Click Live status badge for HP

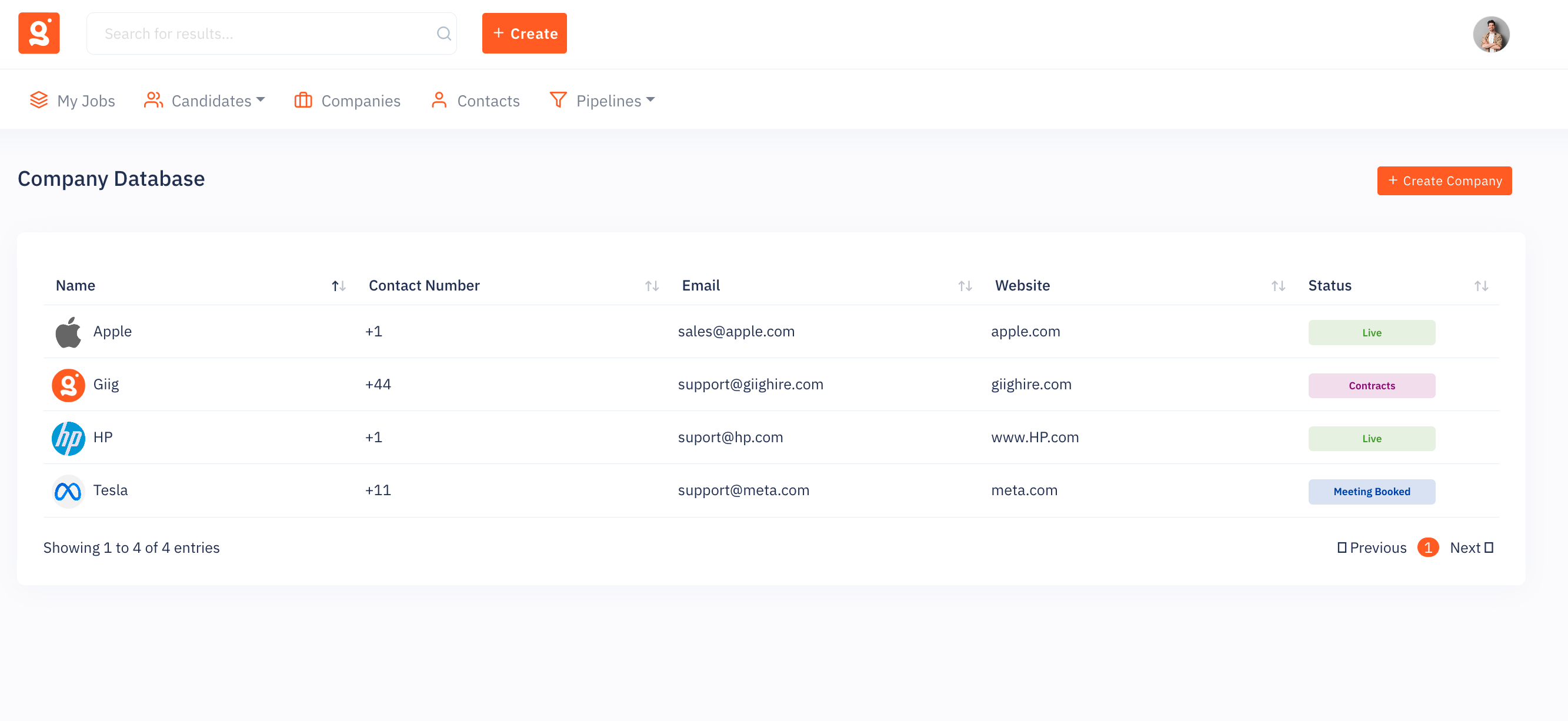click(x=1372, y=439)
